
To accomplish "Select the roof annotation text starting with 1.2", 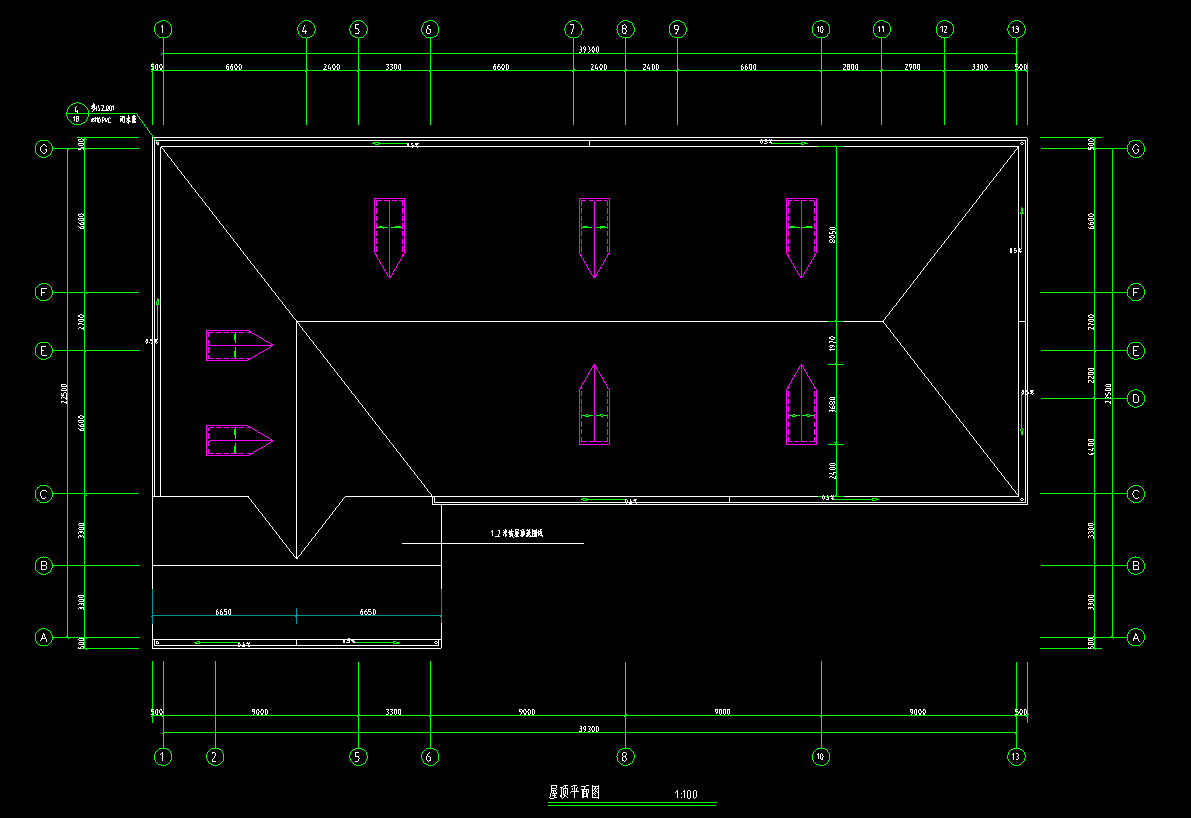I will [515, 534].
